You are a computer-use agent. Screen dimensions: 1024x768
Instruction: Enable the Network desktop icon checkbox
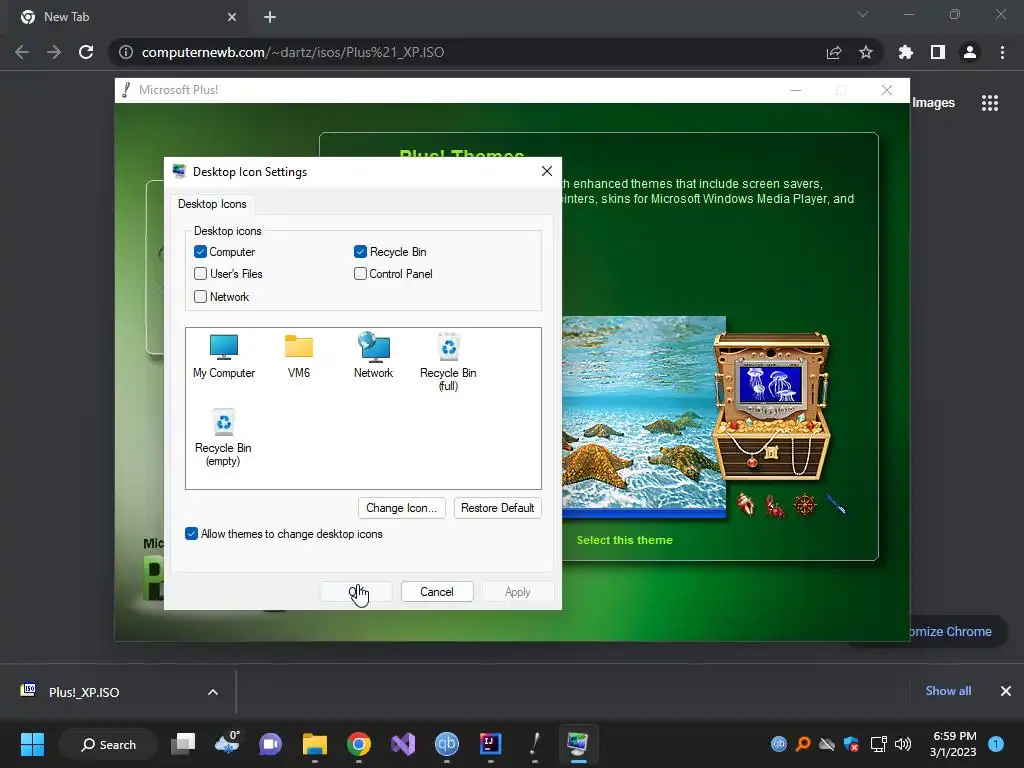click(x=200, y=296)
